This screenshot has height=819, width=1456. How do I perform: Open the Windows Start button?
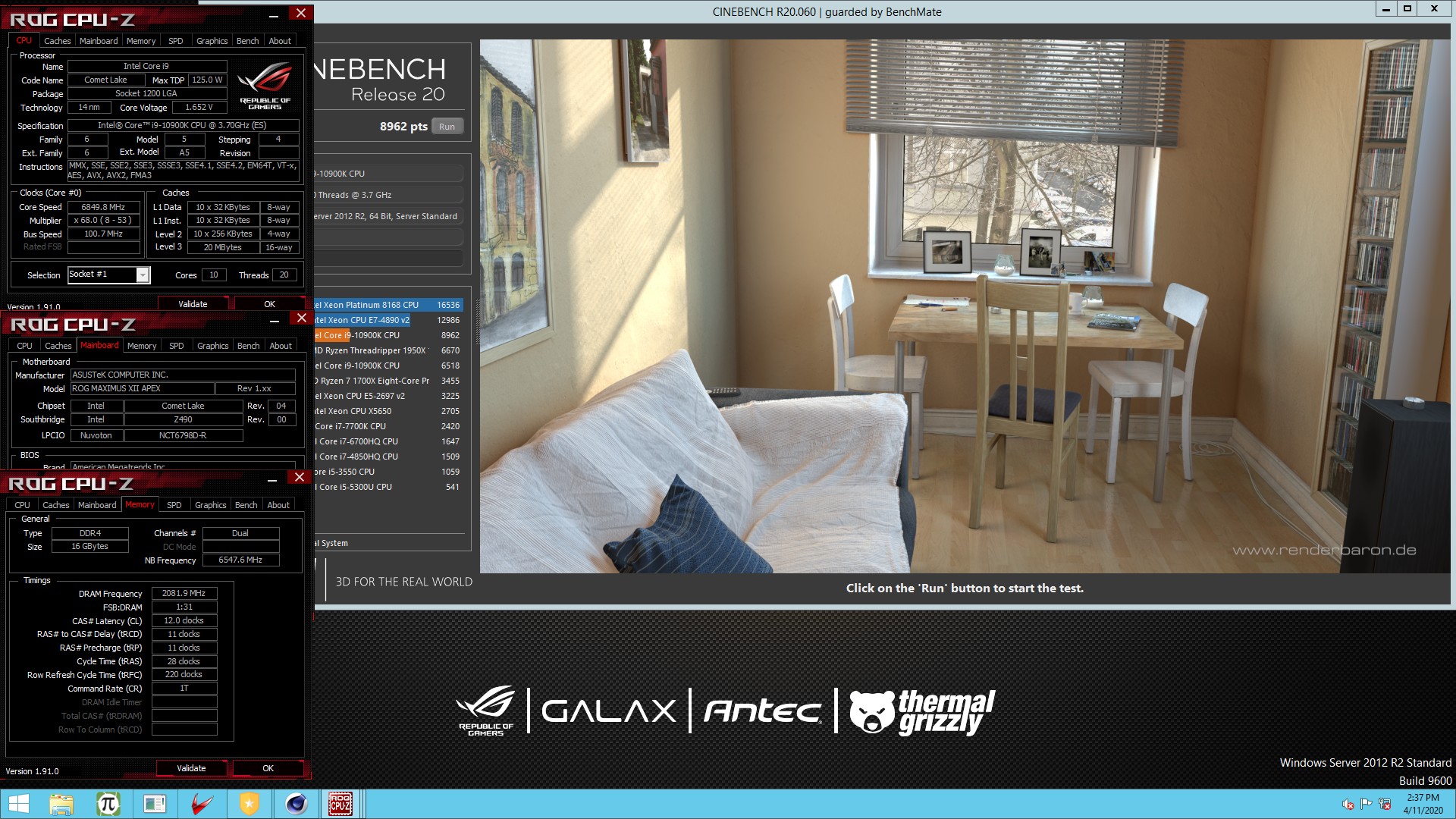(18, 804)
